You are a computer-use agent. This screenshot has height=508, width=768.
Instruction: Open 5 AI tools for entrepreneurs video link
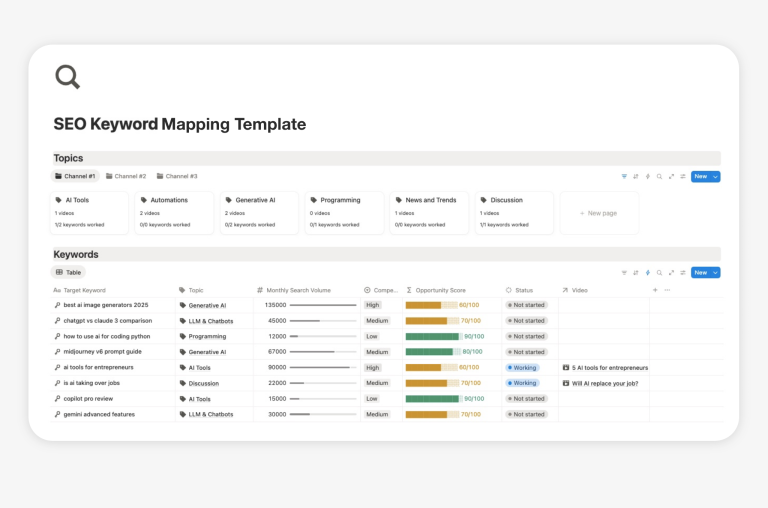tap(610, 367)
